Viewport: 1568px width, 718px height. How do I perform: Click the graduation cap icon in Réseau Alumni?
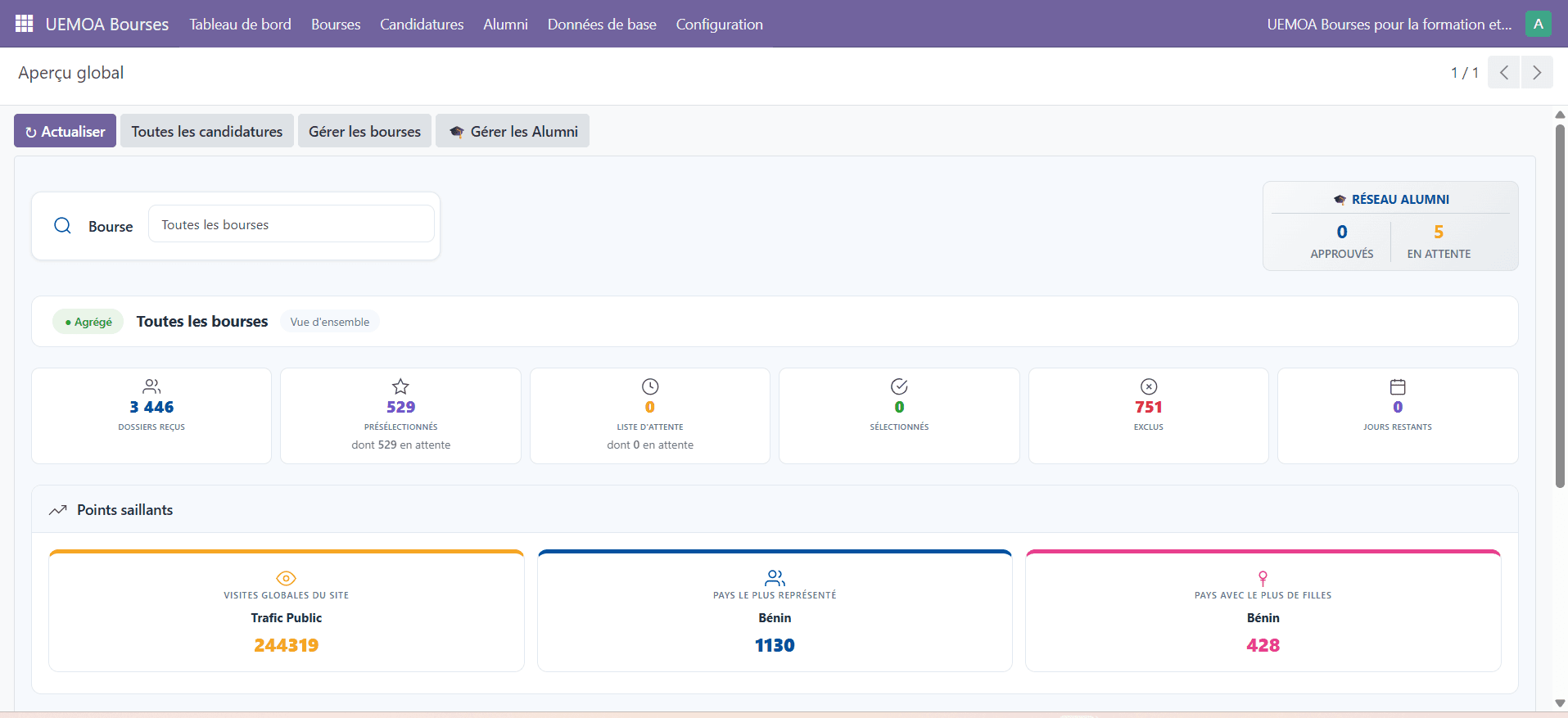coord(1340,200)
